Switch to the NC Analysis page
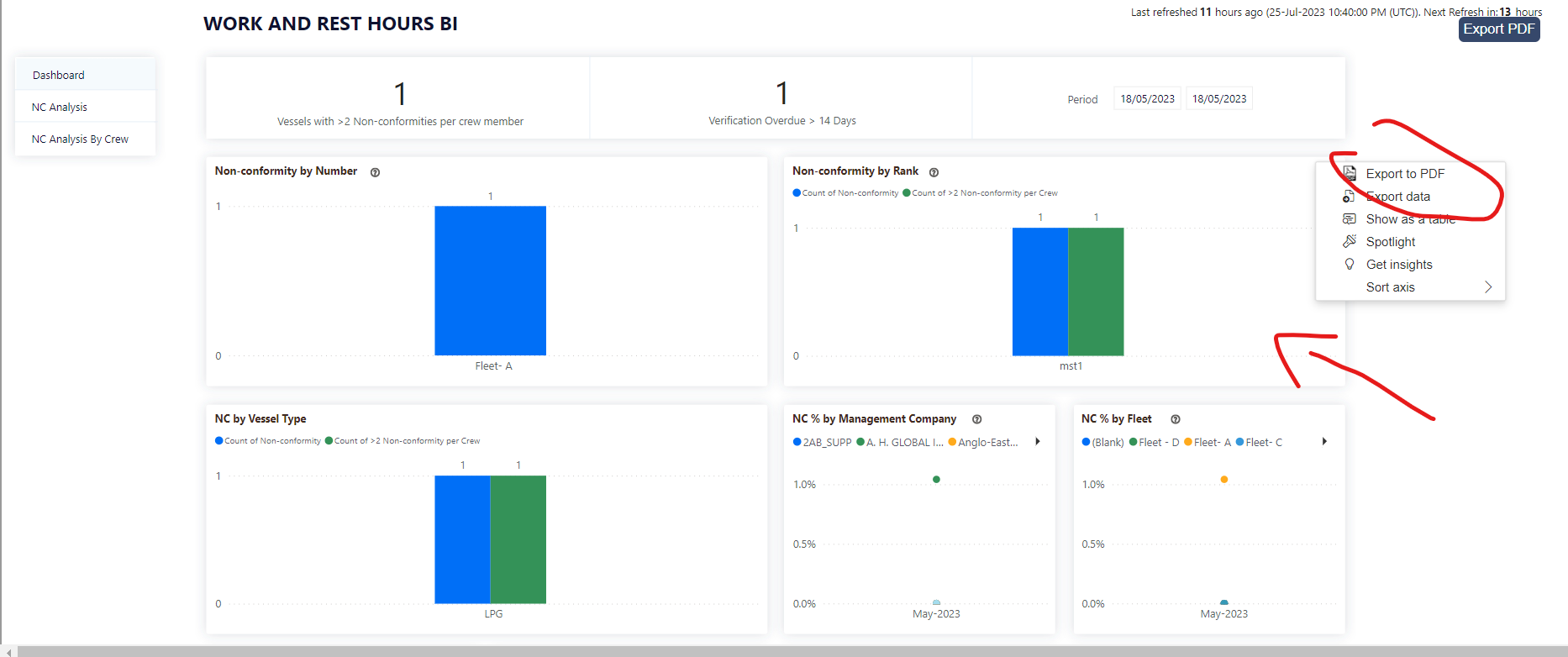Image resolution: width=1568 pixels, height=657 pixels. pos(85,107)
